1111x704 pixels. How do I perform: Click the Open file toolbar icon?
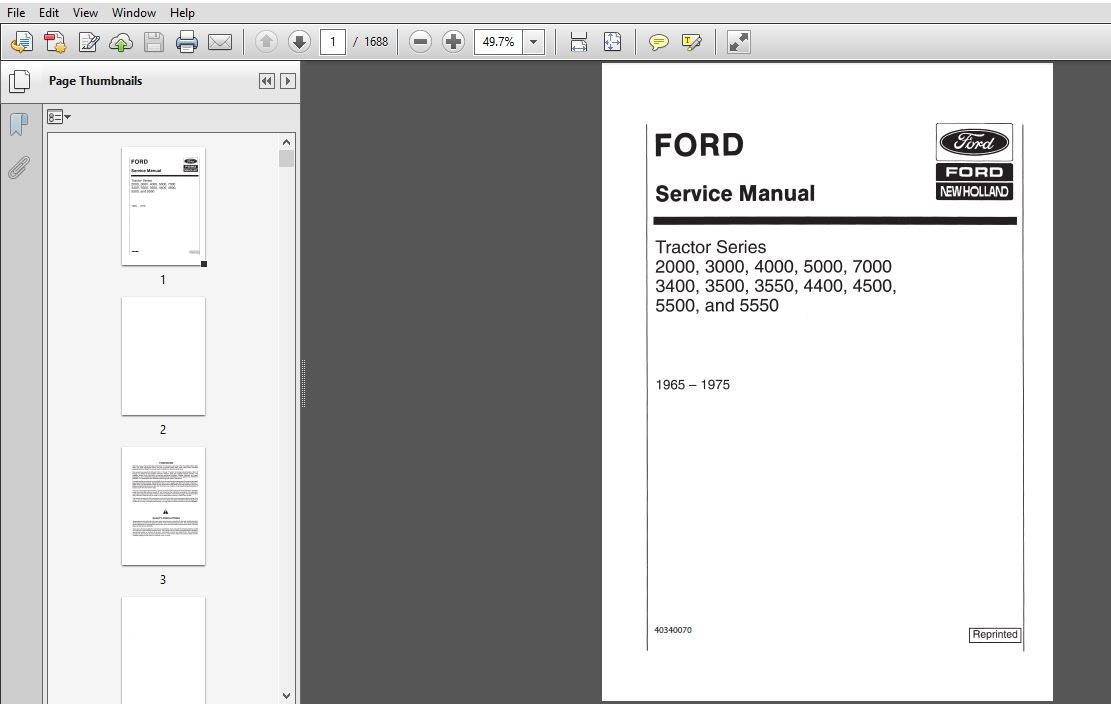coord(21,42)
